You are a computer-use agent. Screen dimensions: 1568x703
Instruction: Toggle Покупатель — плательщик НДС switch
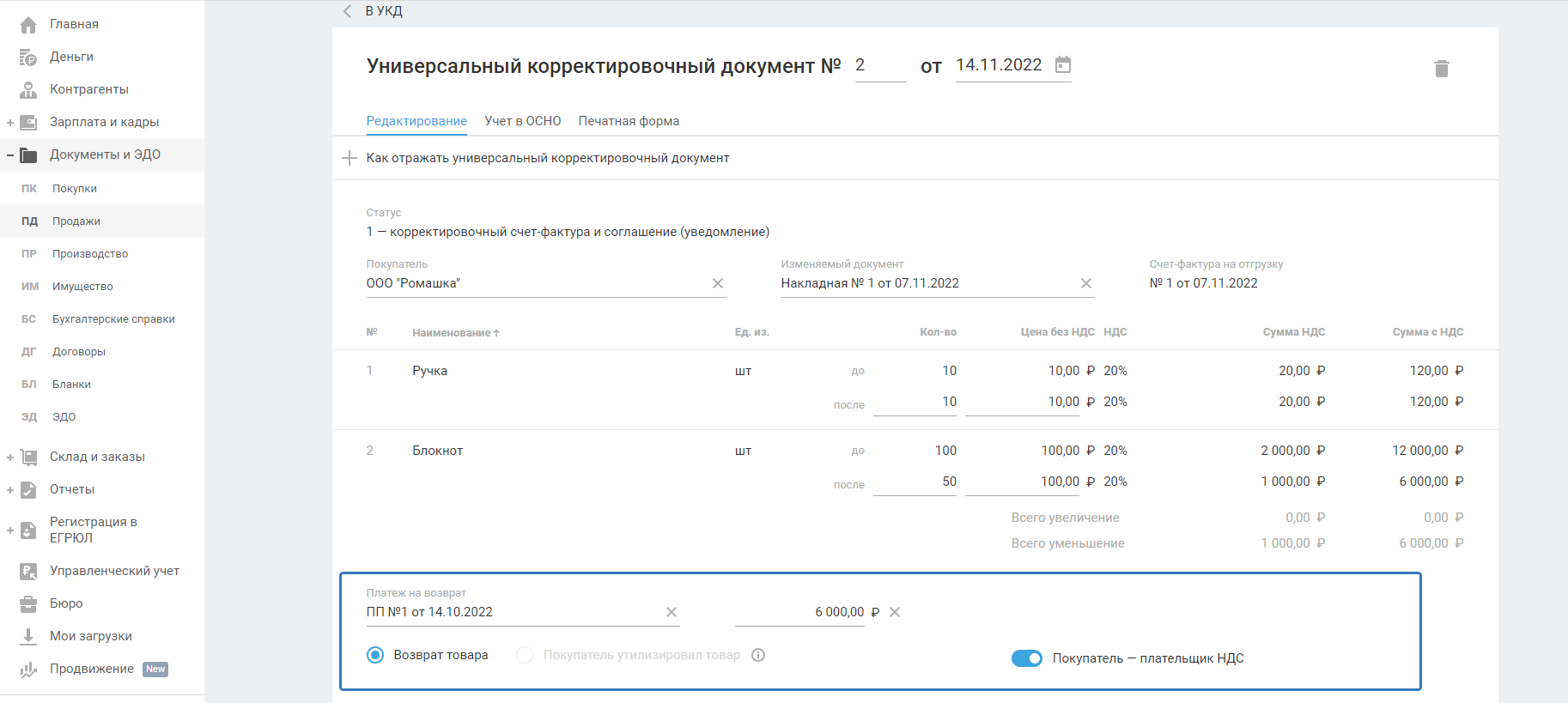tap(1026, 658)
